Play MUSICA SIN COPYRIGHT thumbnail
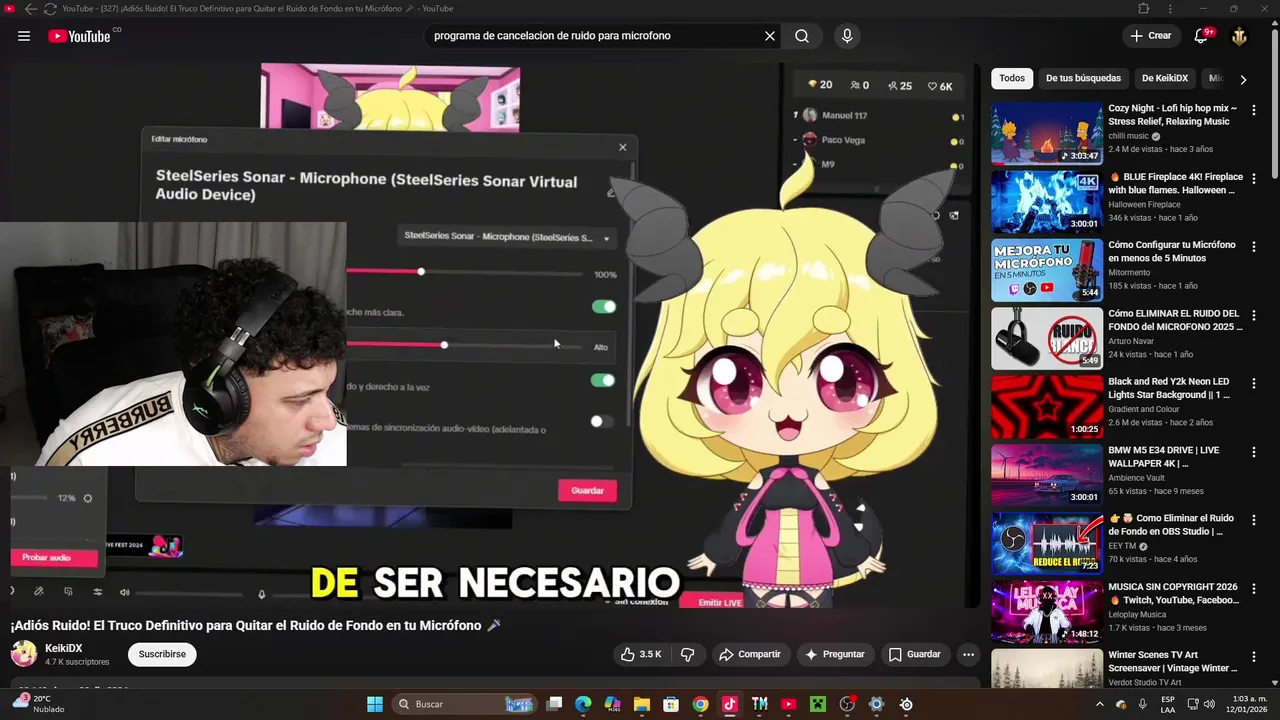This screenshot has height=720, width=1280. point(1047,612)
